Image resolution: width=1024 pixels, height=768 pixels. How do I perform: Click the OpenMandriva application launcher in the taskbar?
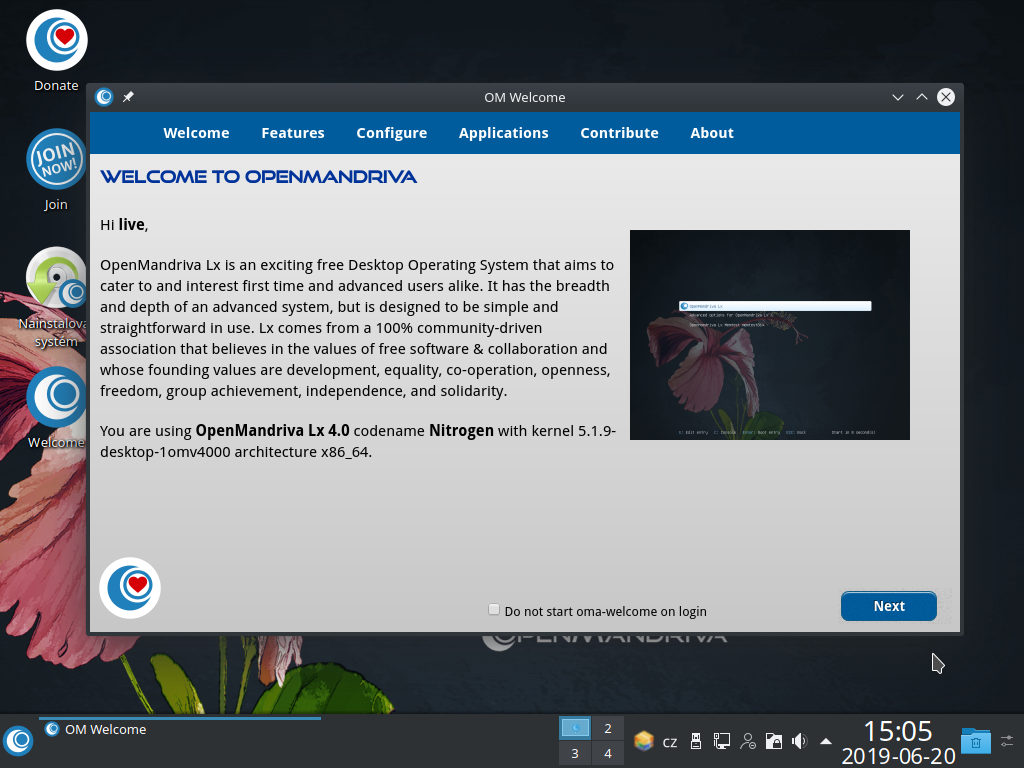18,741
